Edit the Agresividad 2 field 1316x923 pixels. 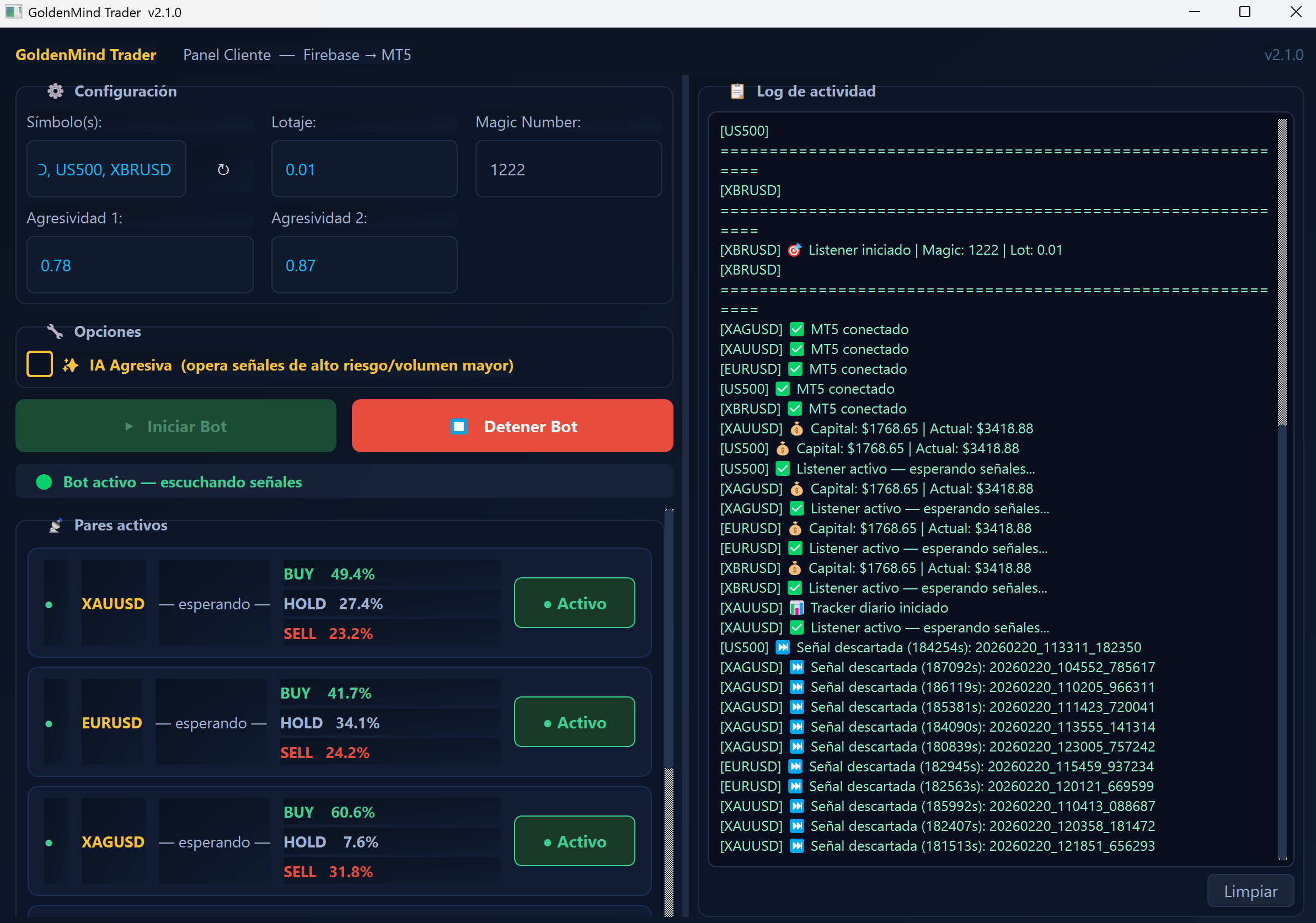coord(365,265)
